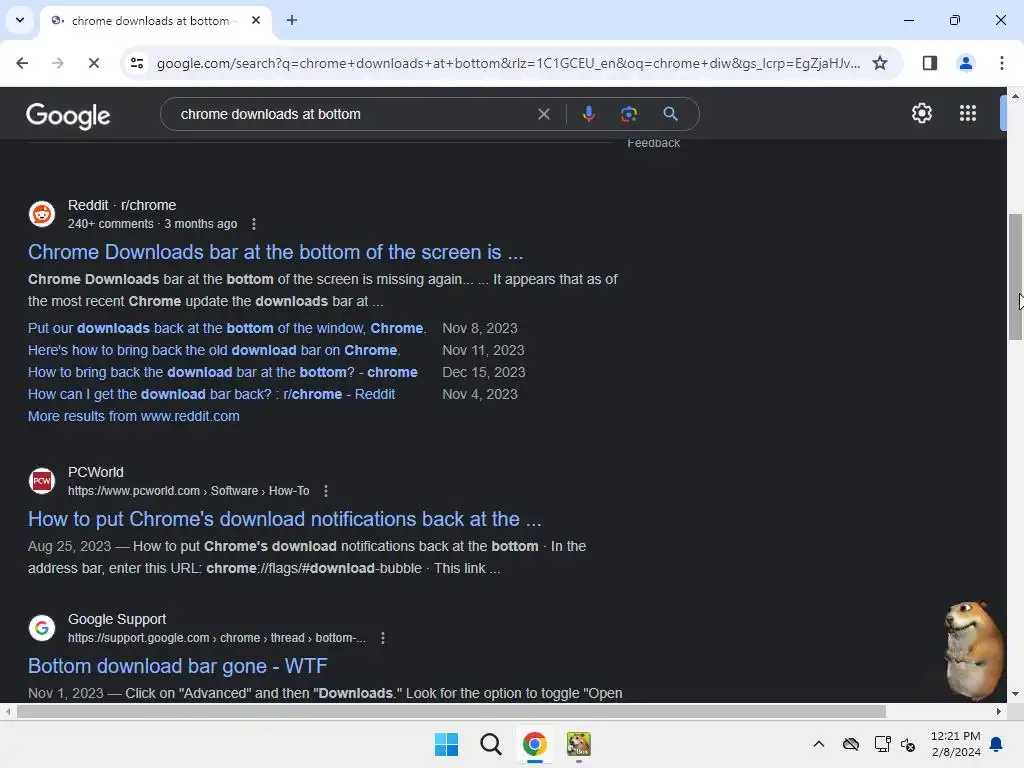Stop loading the page
The height and width of the screenshot is (768, 1024).
tap(93, 63)
